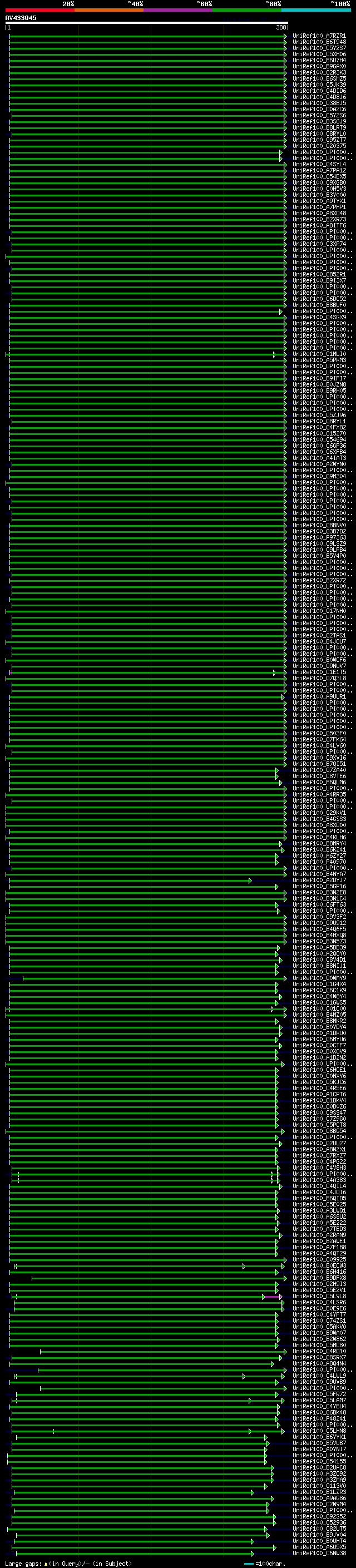Click the green ~80% color scale segment

coord(247,10)
